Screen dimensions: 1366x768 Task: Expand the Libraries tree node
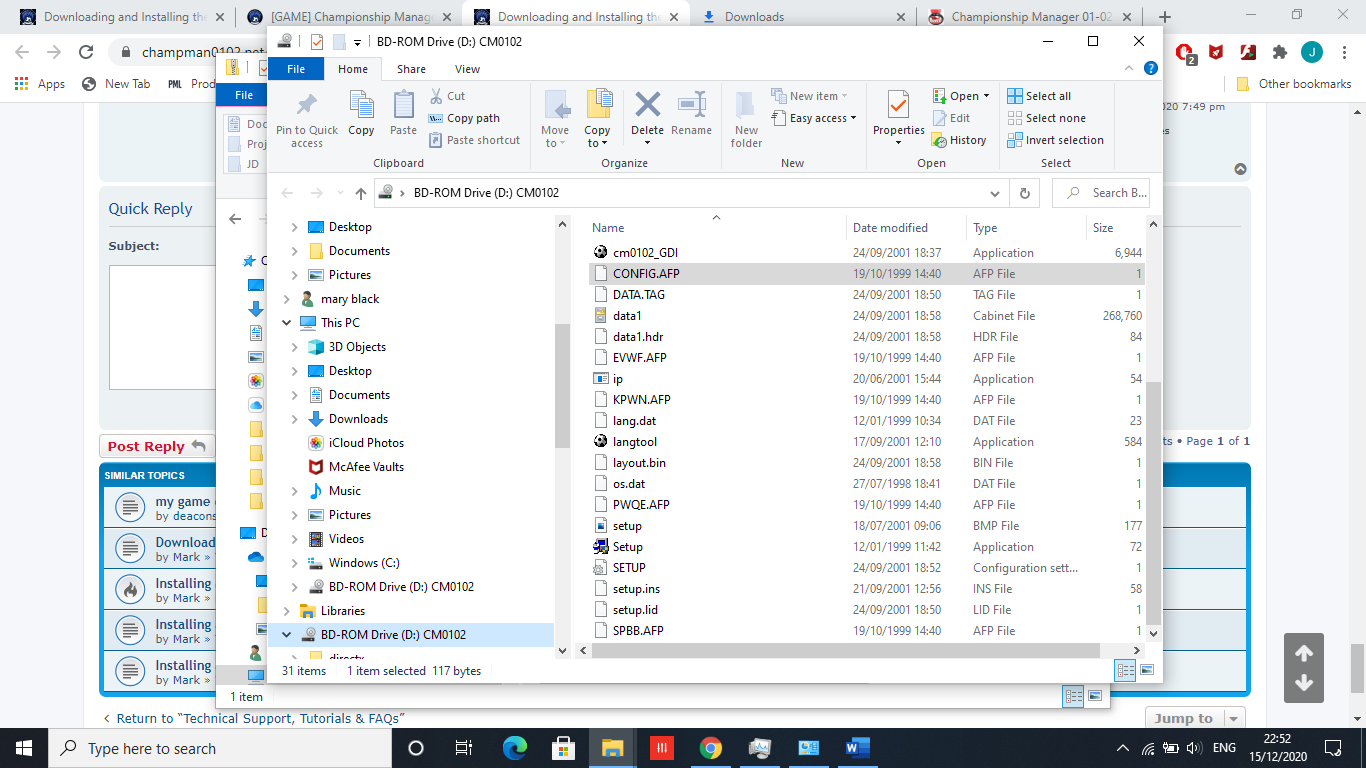click(x=287, y=611)
